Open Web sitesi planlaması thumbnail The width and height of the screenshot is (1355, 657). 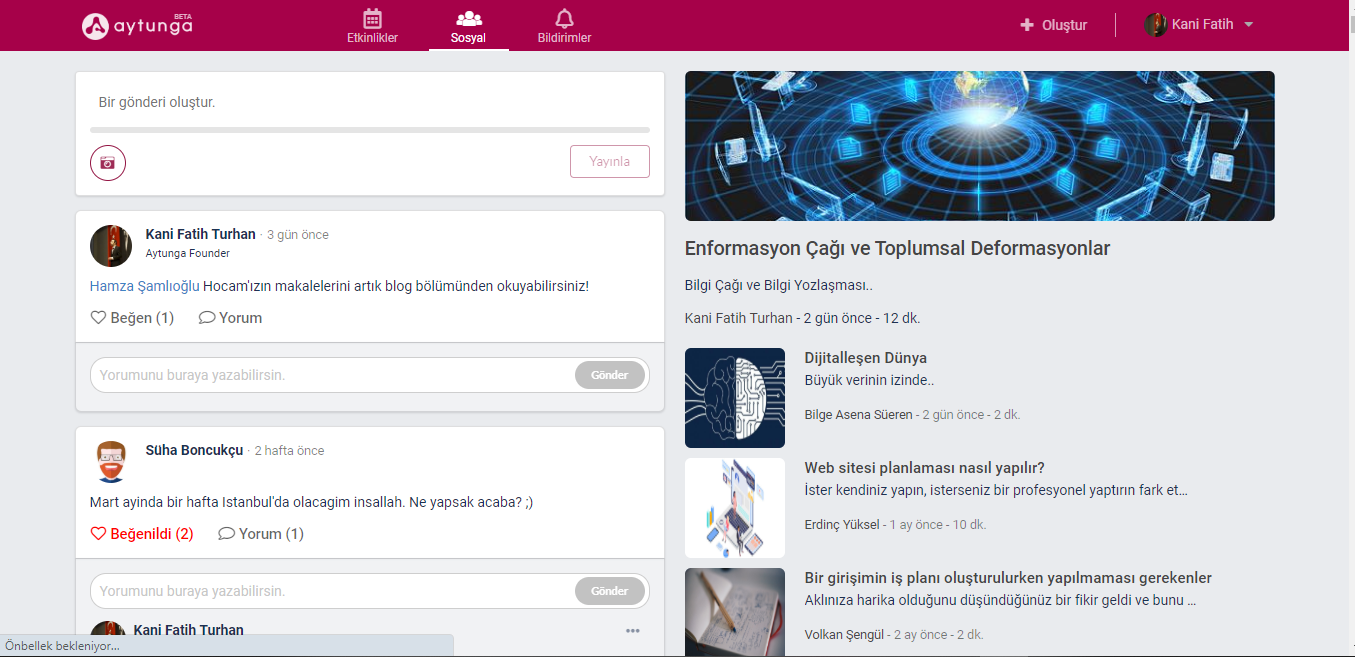point(735,508)
